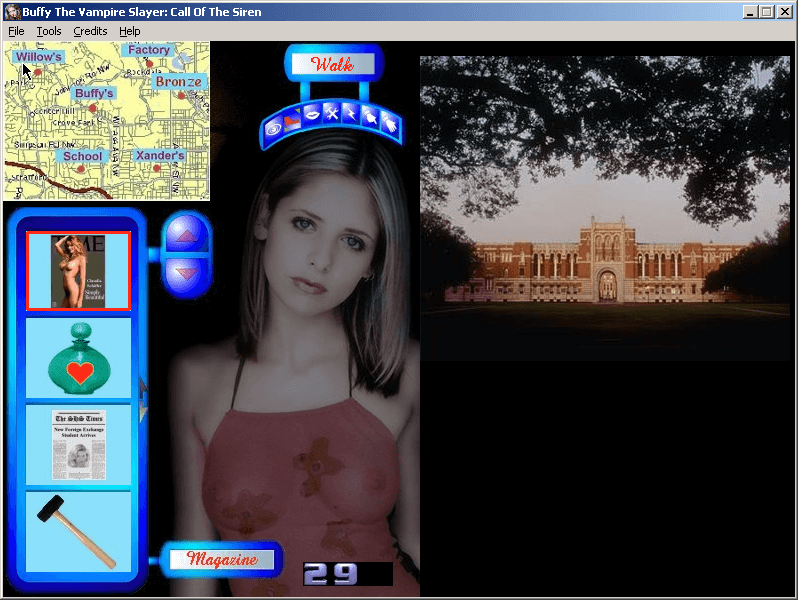Click the game icon in title bar
The image size is (798, 600).
pos(13,12)
